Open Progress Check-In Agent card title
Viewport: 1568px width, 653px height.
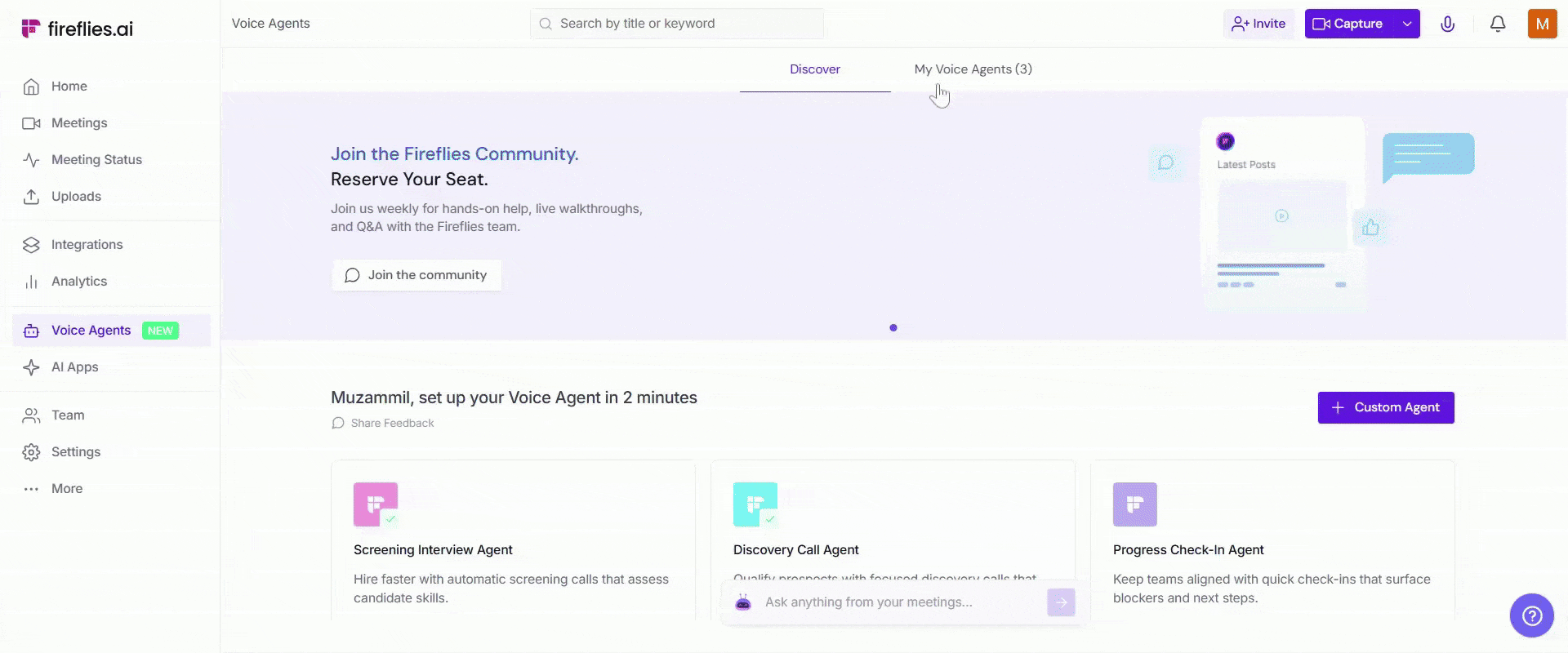pos(1188,550)
